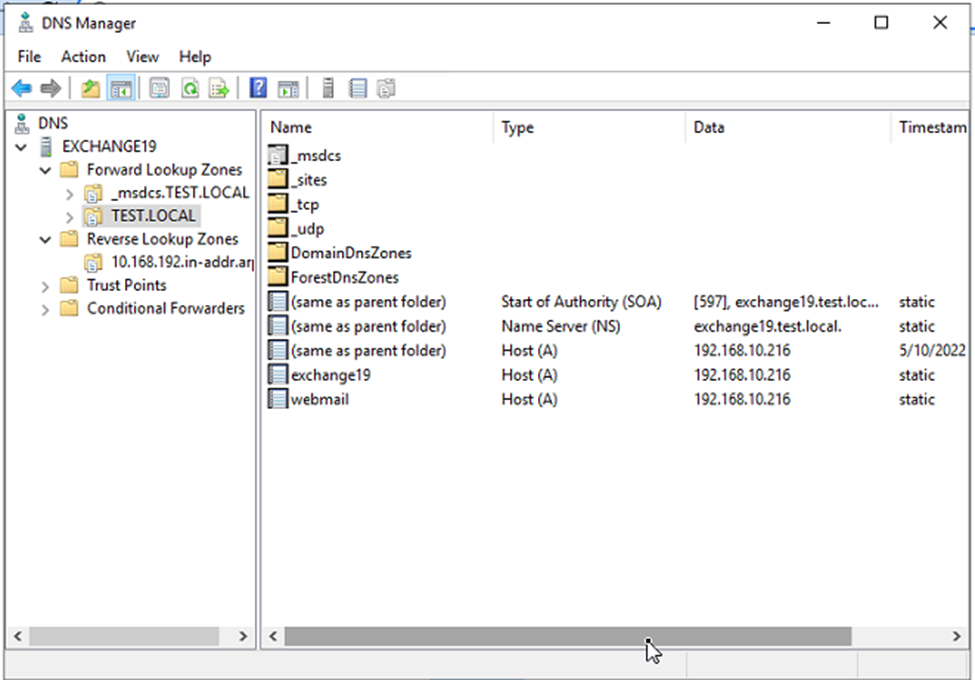Click the Back arrow in toolbar

[x=21, y=89]
